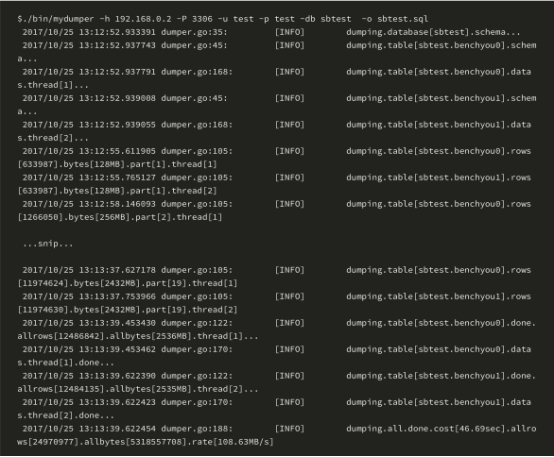Click the dumping.database[sbtest].schema message

[x=433, y=32]
